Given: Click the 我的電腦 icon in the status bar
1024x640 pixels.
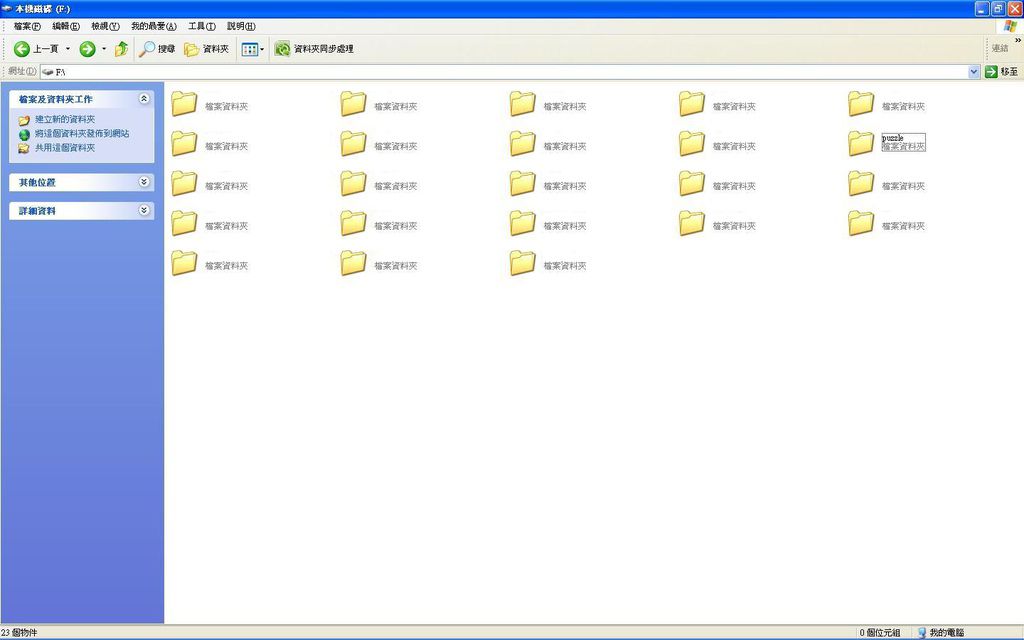Looking at the screenshot, I should [922, 633].
